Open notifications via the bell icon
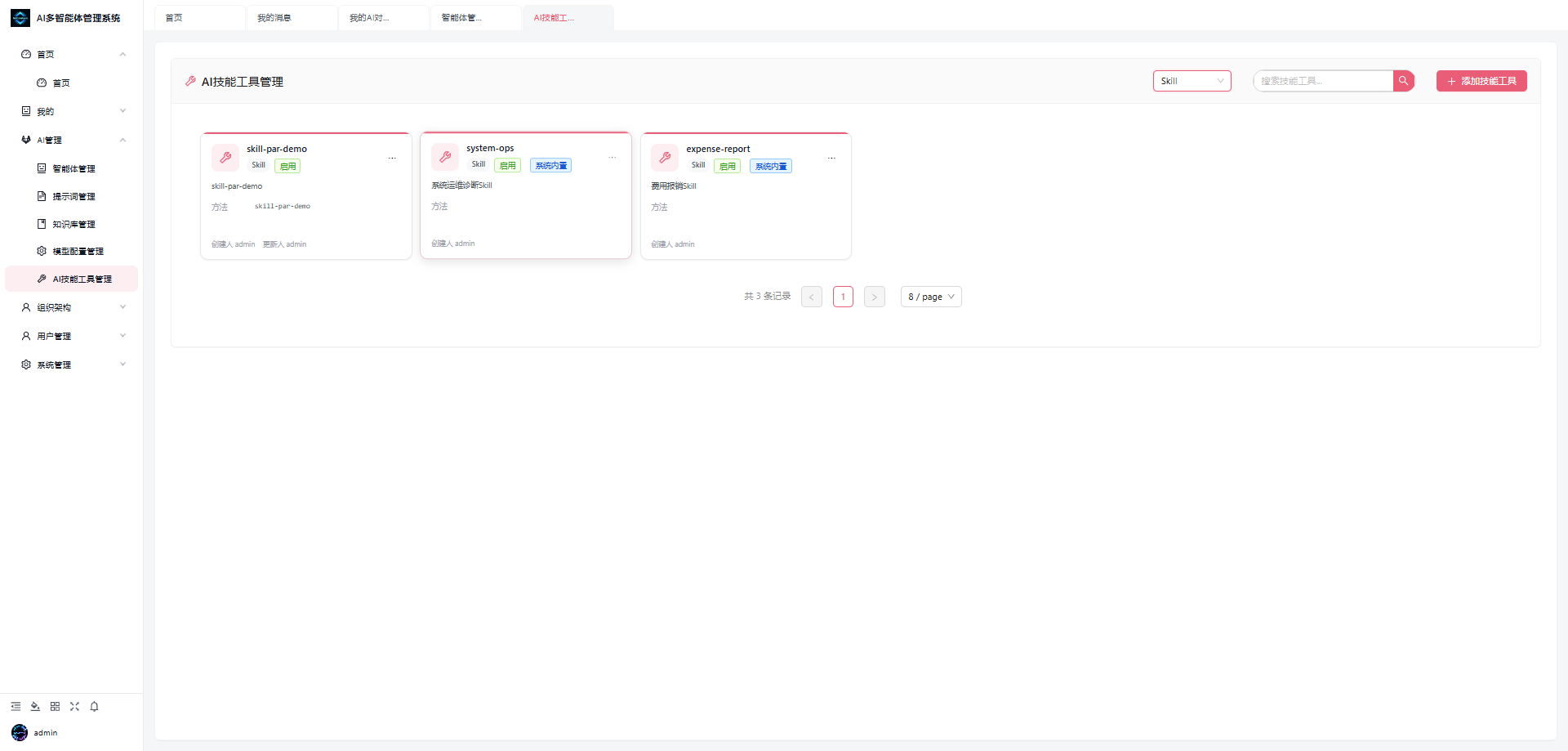Image resolution: width=1568 pixels, height=751 pixels. coord(94,706)
